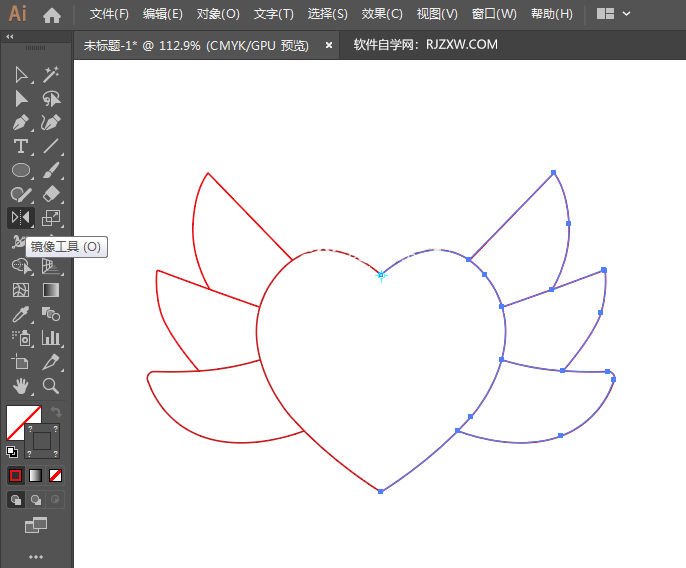The width and height of the screenshot is (686, 568).
Task: Open the 对象(O) menu
Action: (x=218, y=14)
